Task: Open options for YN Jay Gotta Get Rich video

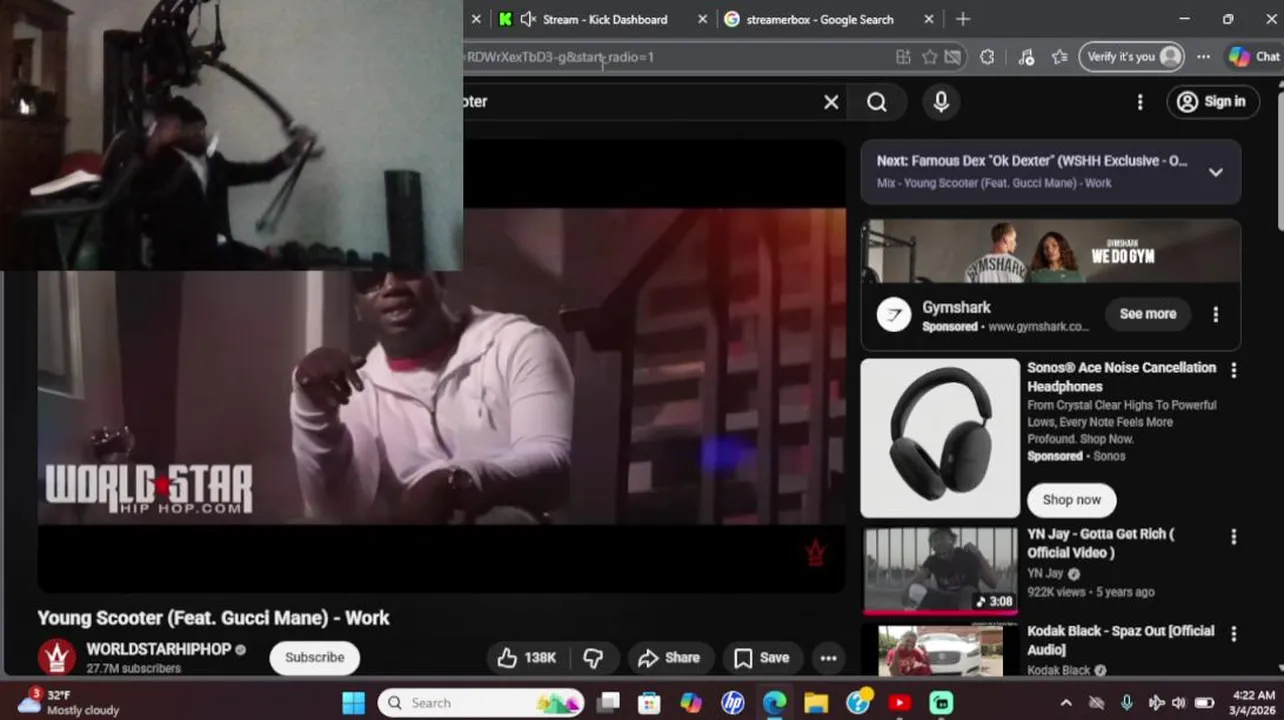Action: point(1233,537)
